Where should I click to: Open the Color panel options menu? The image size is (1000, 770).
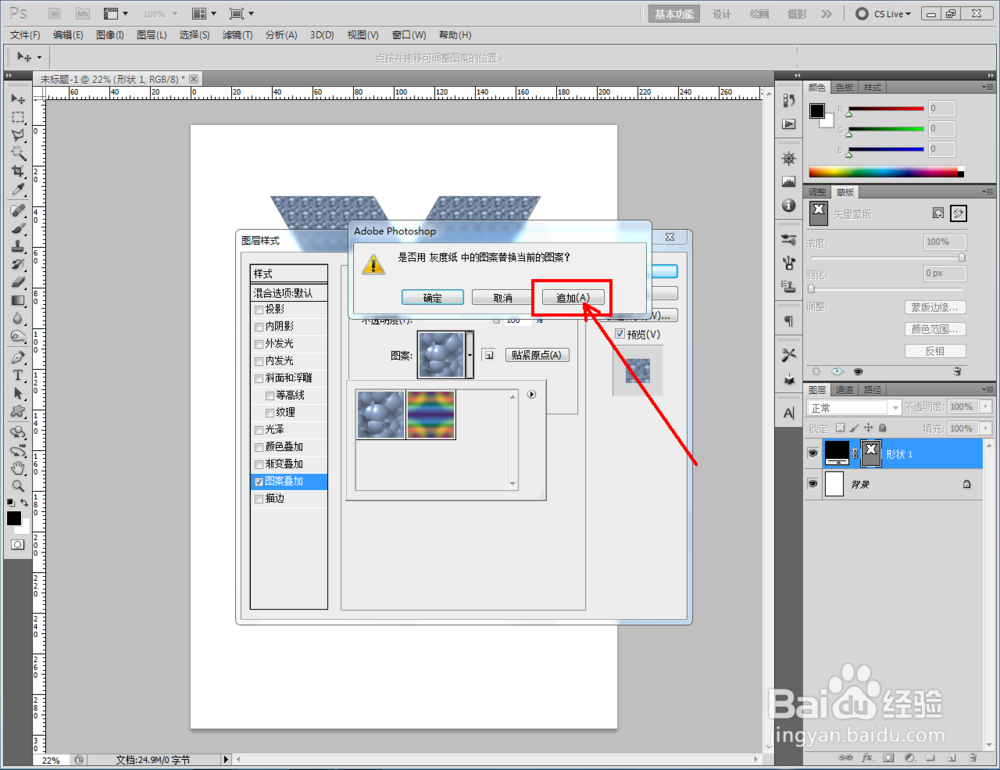point(987,87)
